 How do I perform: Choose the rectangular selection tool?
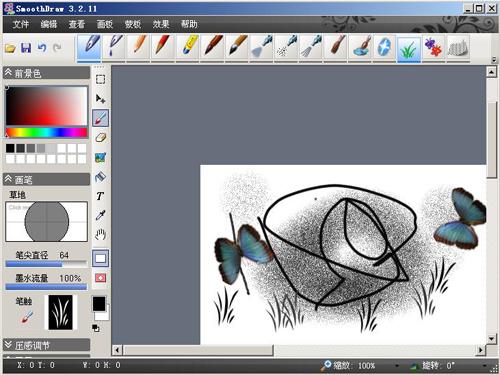point(100,79)
